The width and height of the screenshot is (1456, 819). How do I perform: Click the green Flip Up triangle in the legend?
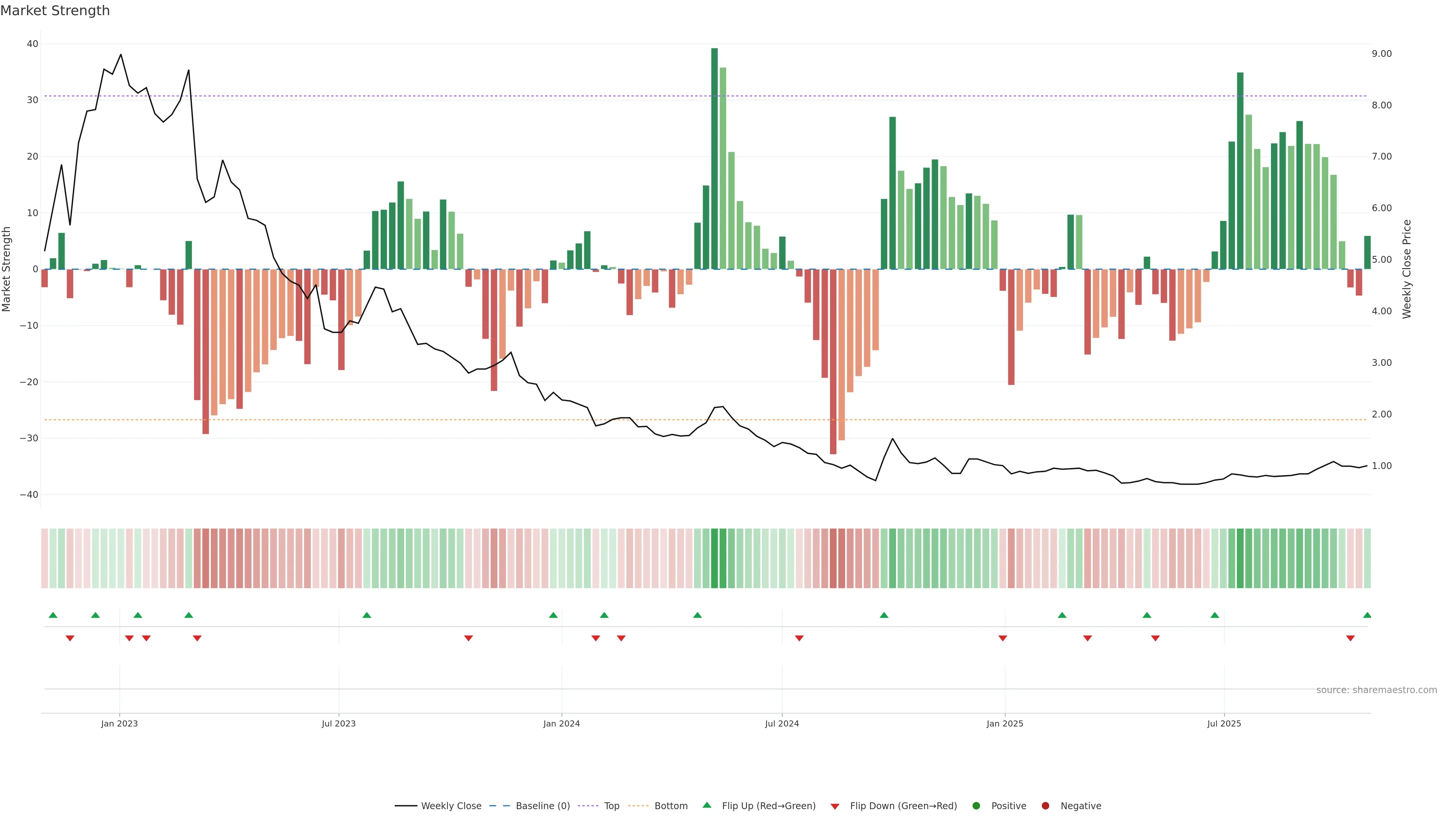[706, 805]
